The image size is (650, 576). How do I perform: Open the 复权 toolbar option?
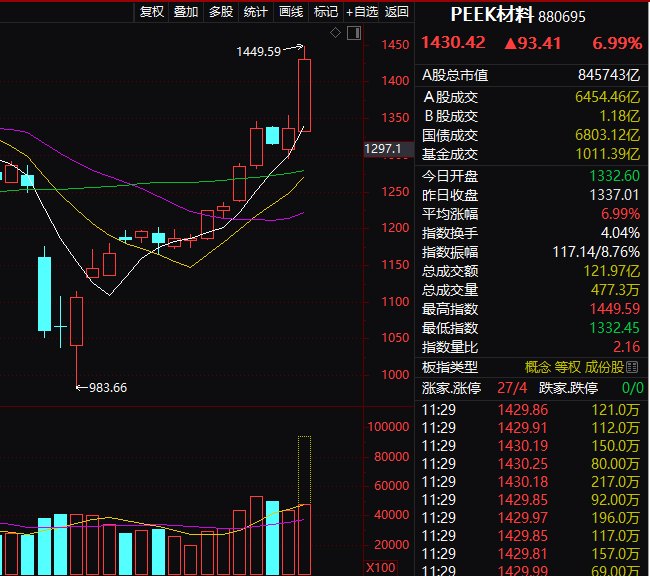pos(152,12)
